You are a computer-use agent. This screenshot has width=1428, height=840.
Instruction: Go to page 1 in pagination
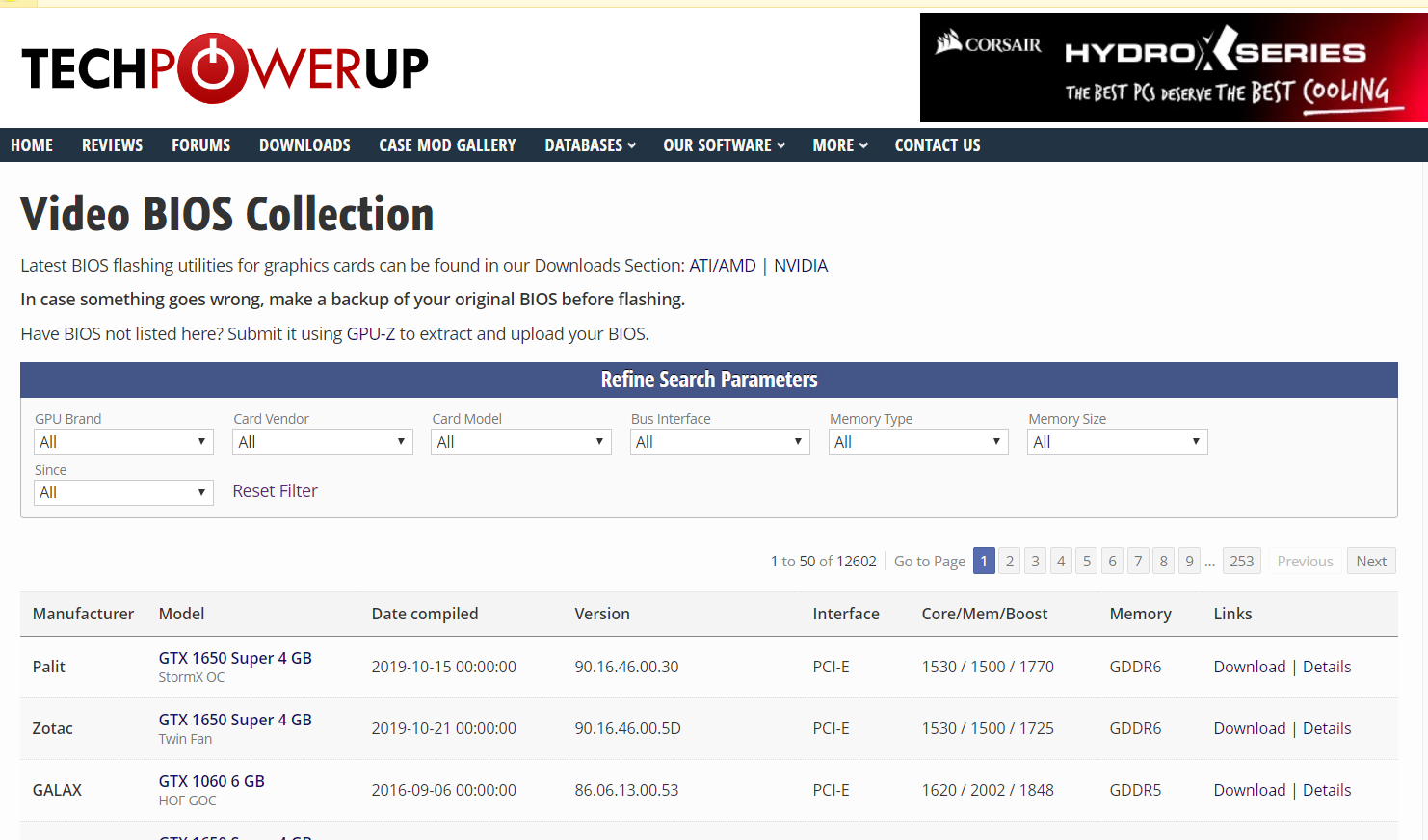click(984, 561)
